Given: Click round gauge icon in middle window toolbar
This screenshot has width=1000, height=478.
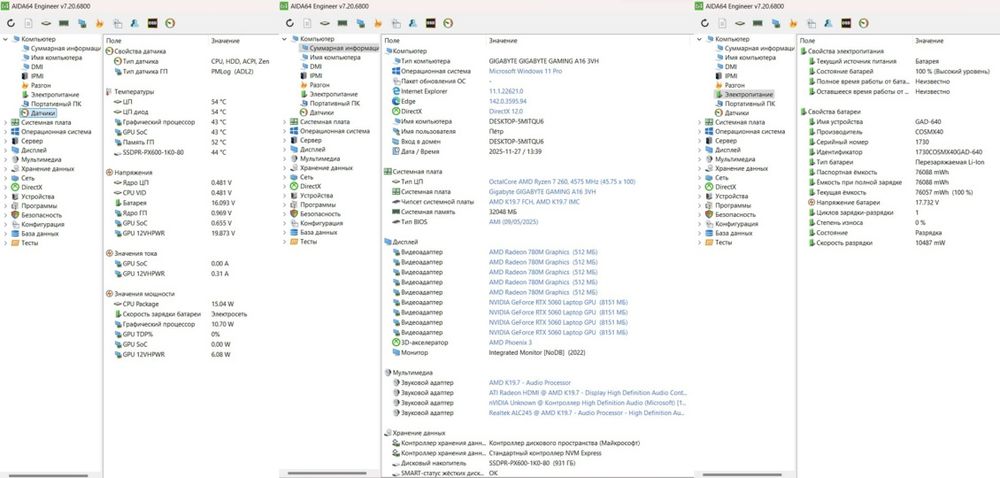Looking at the screenshot, I should (448, 23).
